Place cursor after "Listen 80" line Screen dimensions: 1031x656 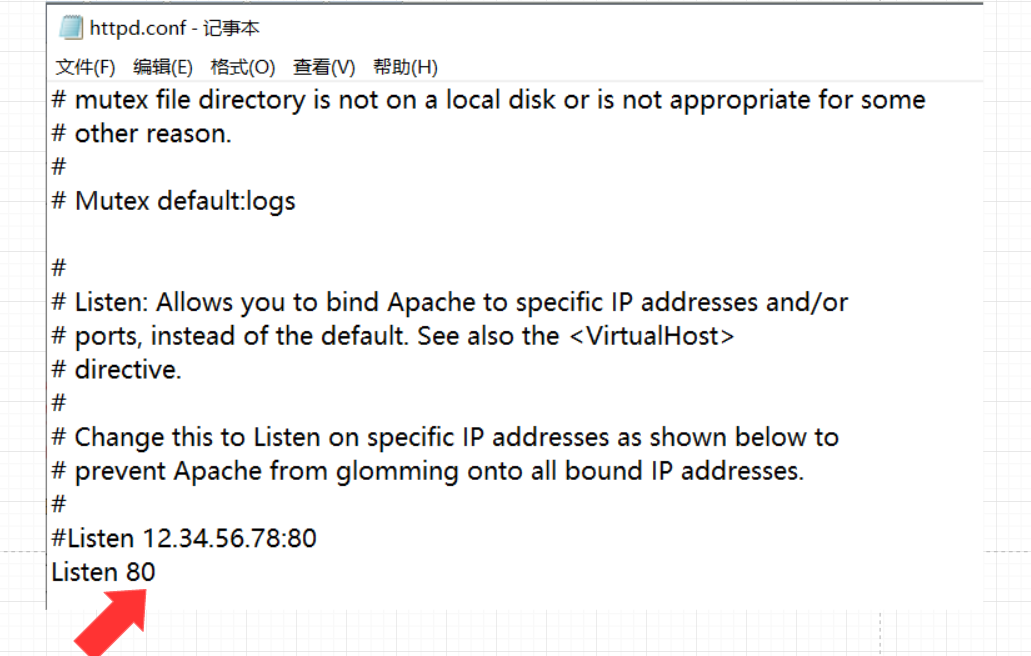[157, 573]
